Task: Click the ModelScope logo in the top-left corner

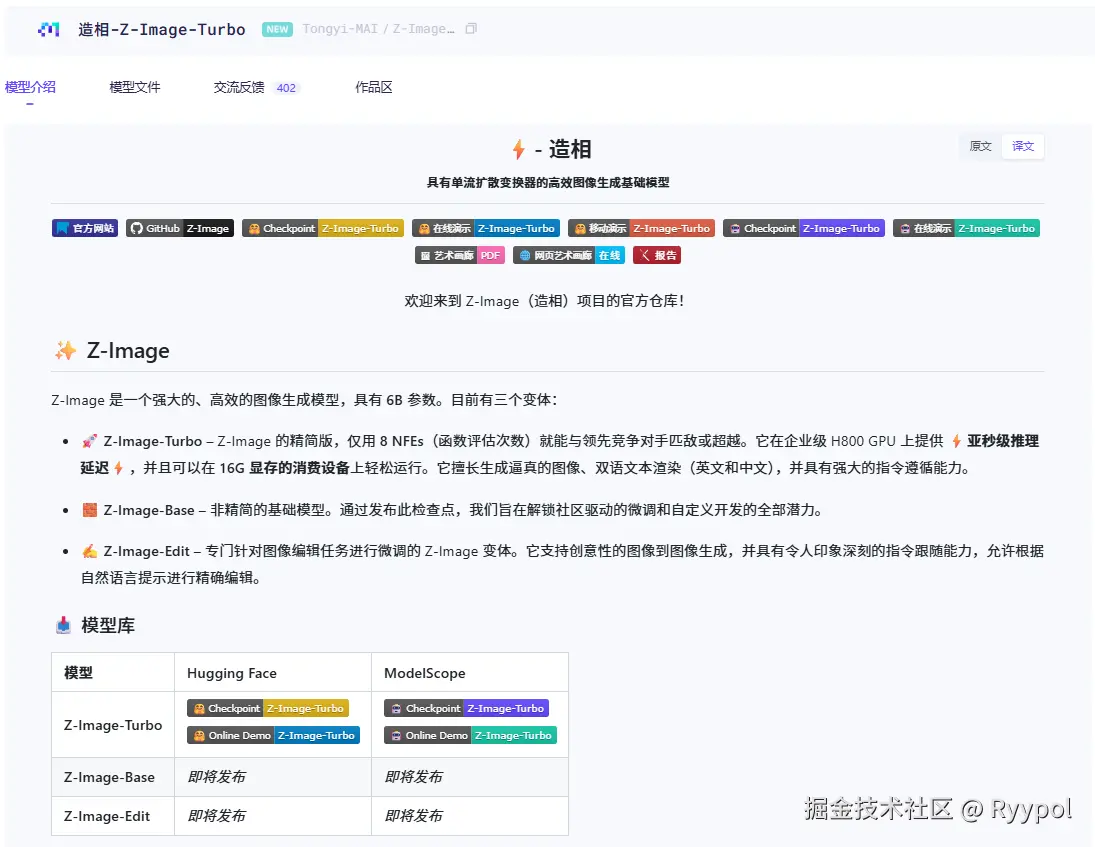Action: pos(49,29)
